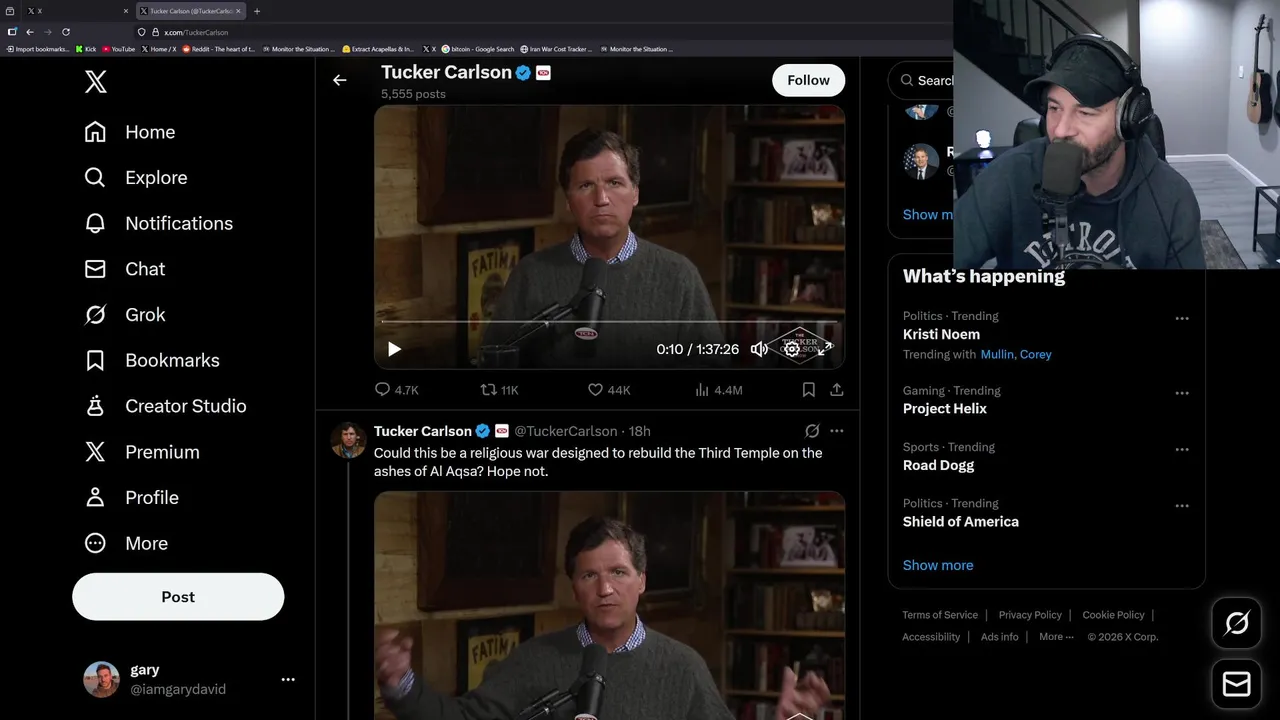Open the YouTube bookmark
1280x720 pixels.
point(118,49)
